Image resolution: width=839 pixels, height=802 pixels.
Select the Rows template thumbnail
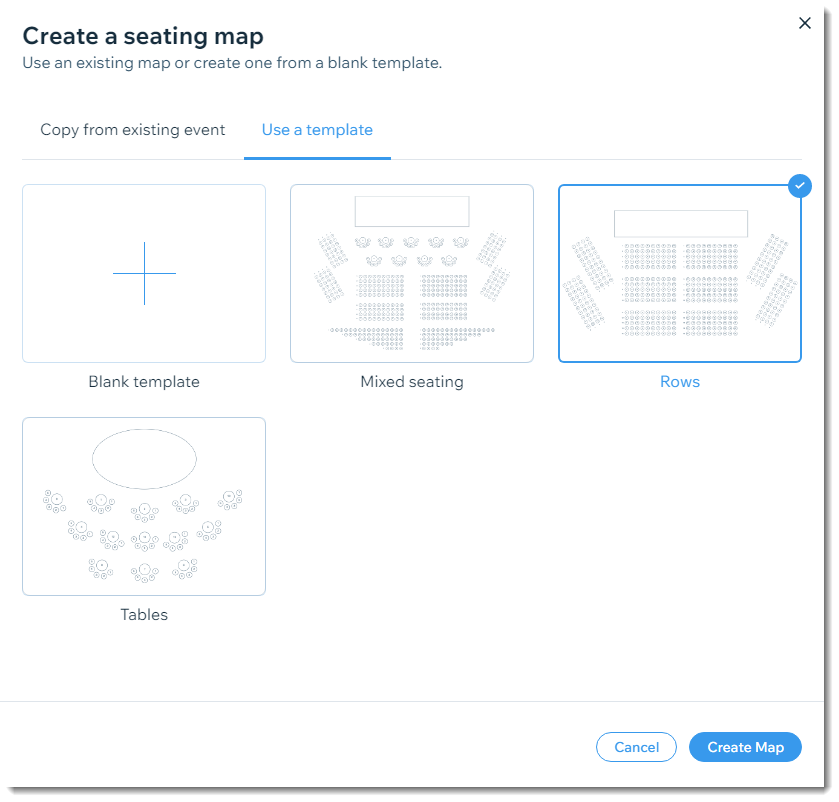(680, 273)
